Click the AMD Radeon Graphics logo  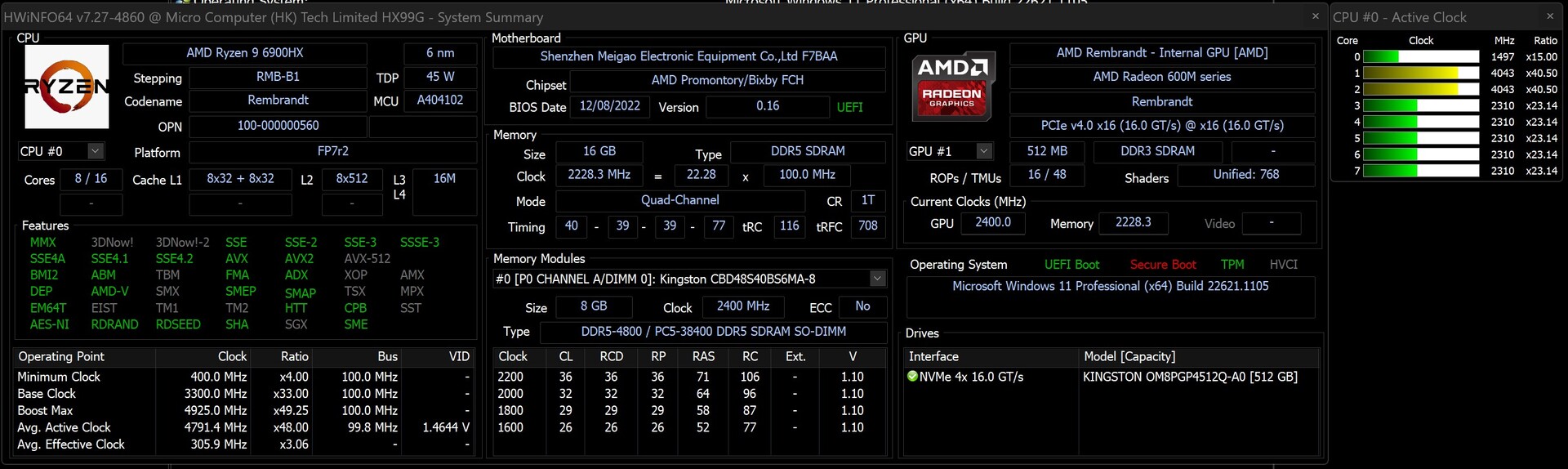pyautogui.click(x=952, y=87)
